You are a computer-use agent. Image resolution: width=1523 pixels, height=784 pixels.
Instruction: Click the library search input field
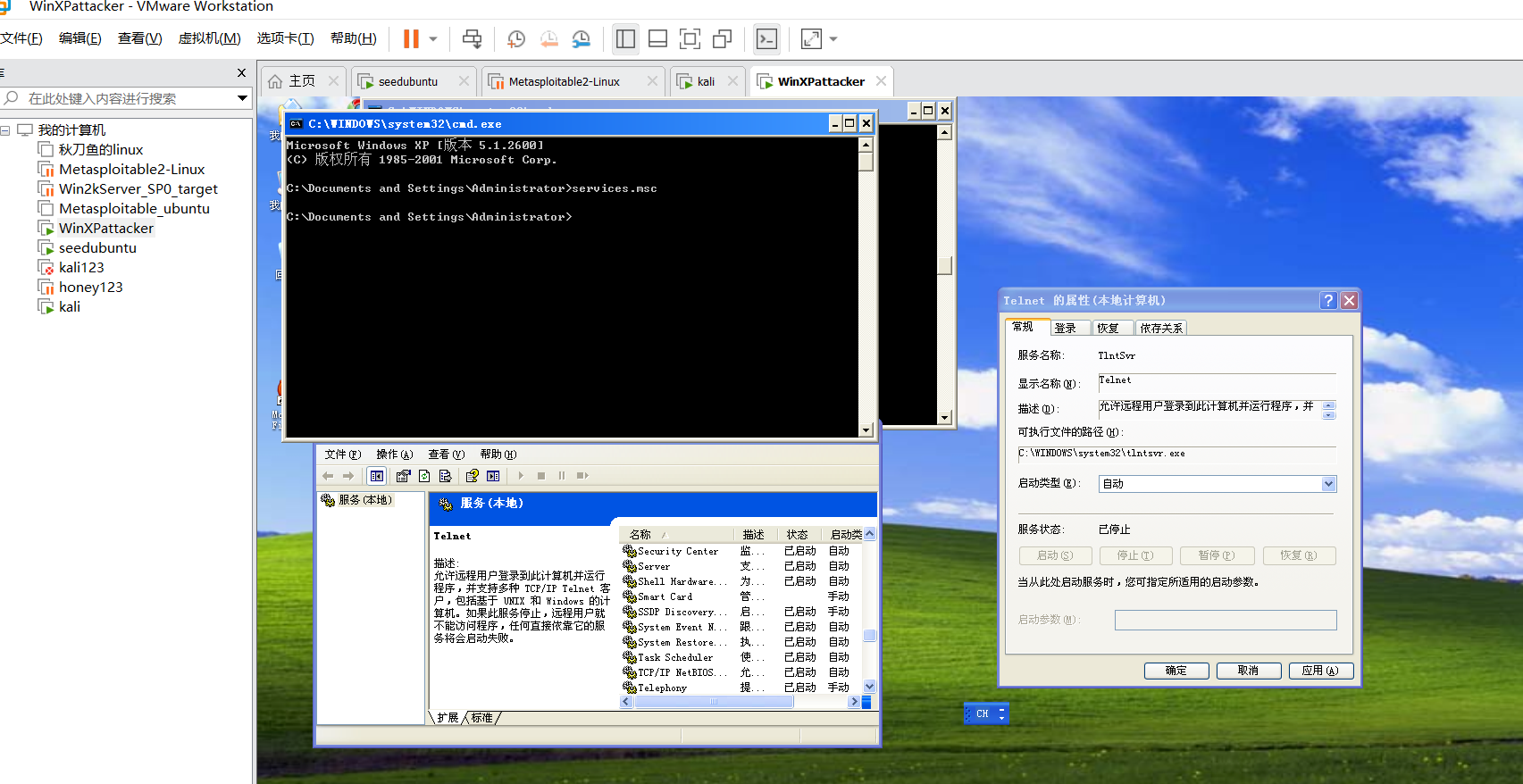pyautogui.click(x=125, y=98)
